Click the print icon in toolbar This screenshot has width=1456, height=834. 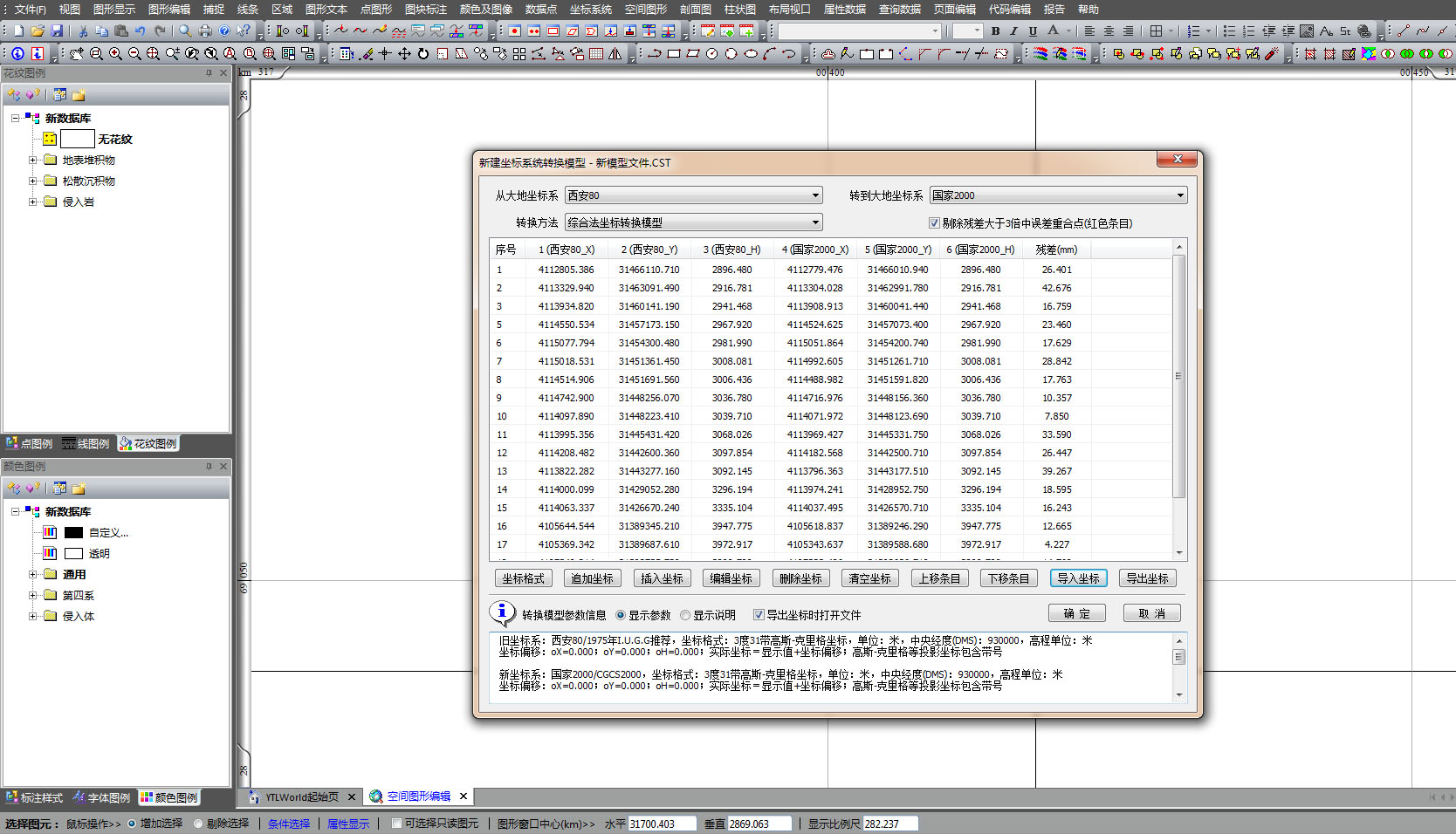pyautogui.click(x=205, y=31)
